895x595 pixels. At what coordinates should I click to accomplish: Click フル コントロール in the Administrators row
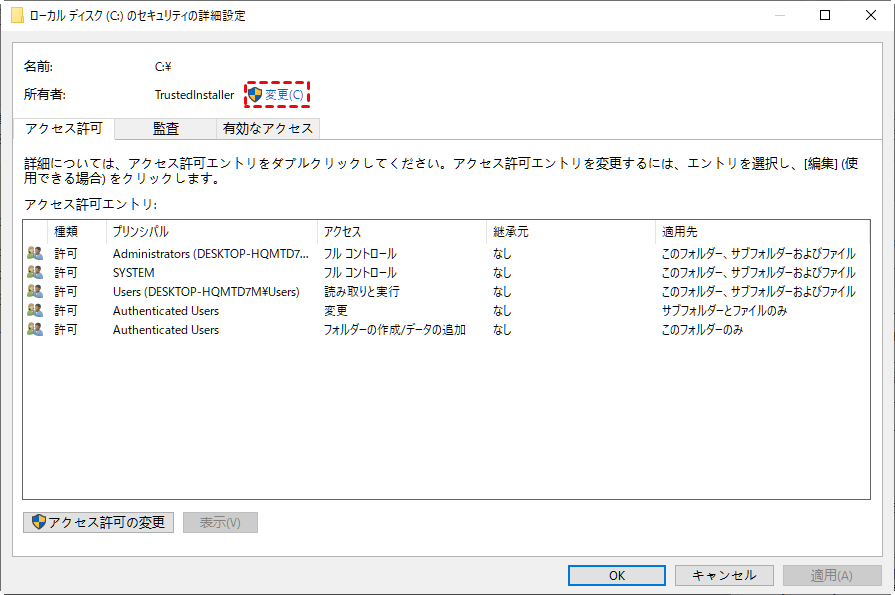pos(360,254)
